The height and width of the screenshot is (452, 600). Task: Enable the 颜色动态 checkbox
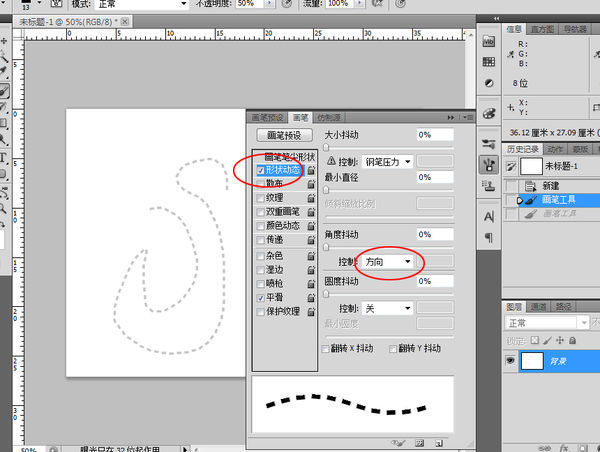click(x=261, y=226)
